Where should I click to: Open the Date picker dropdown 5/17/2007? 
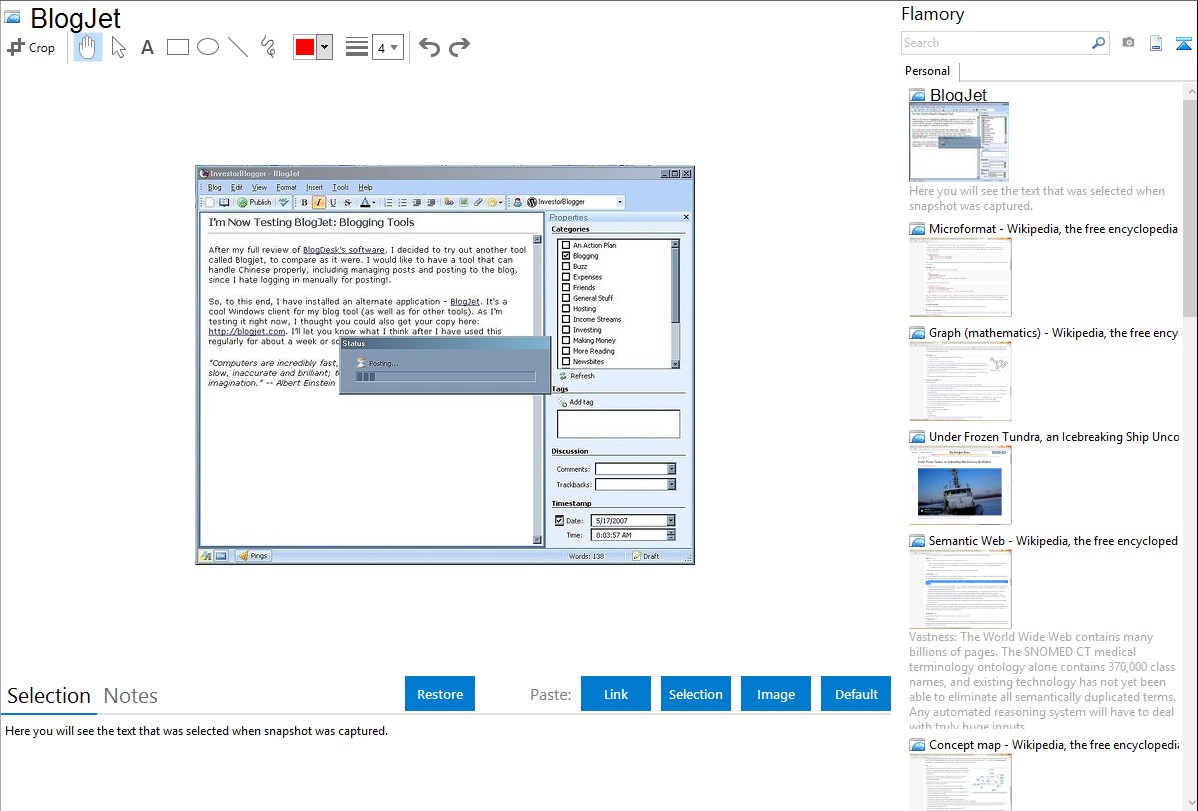(671, 521)
